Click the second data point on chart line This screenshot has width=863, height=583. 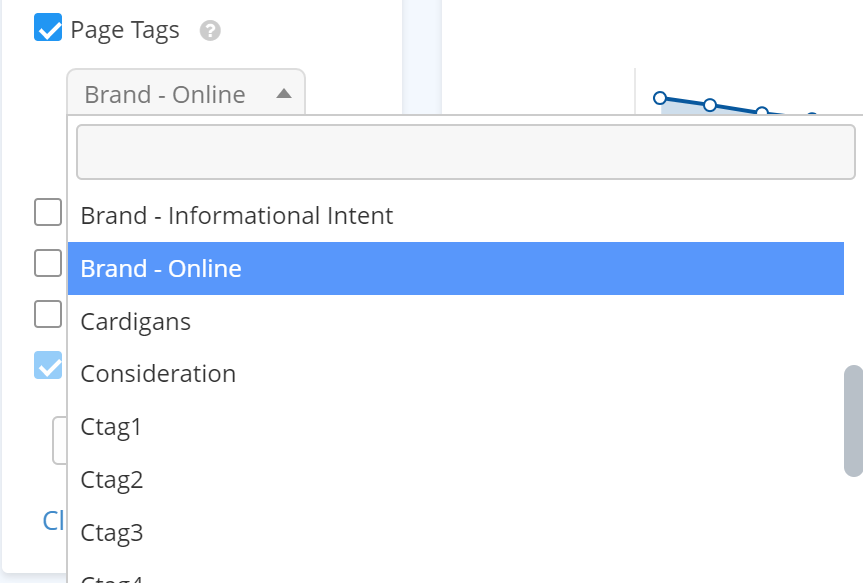[x=710, y=105]
